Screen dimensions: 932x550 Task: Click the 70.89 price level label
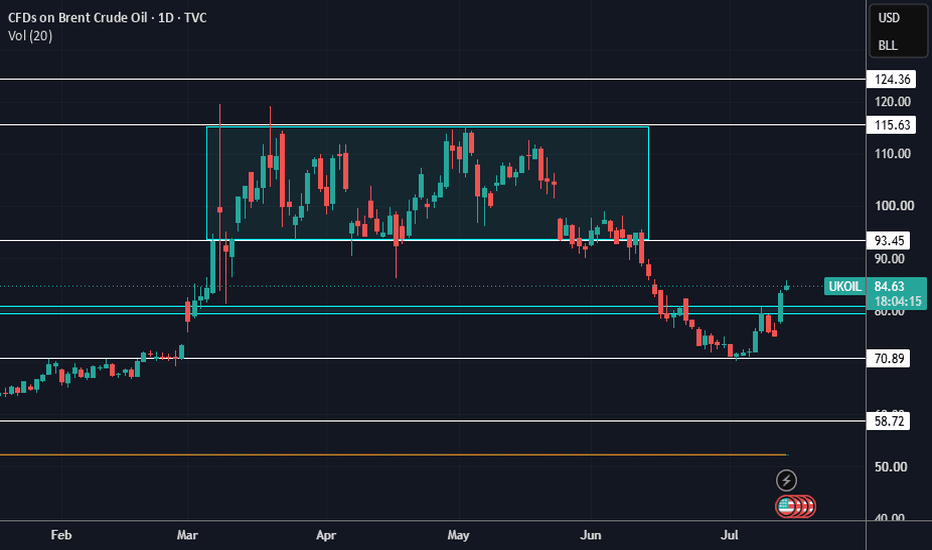click(889, 358)
